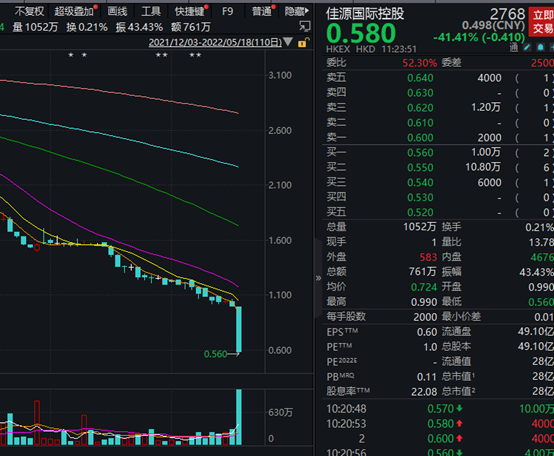Open chart in separate window icon
Screen dimensions: 554x456
coord(305,26)
